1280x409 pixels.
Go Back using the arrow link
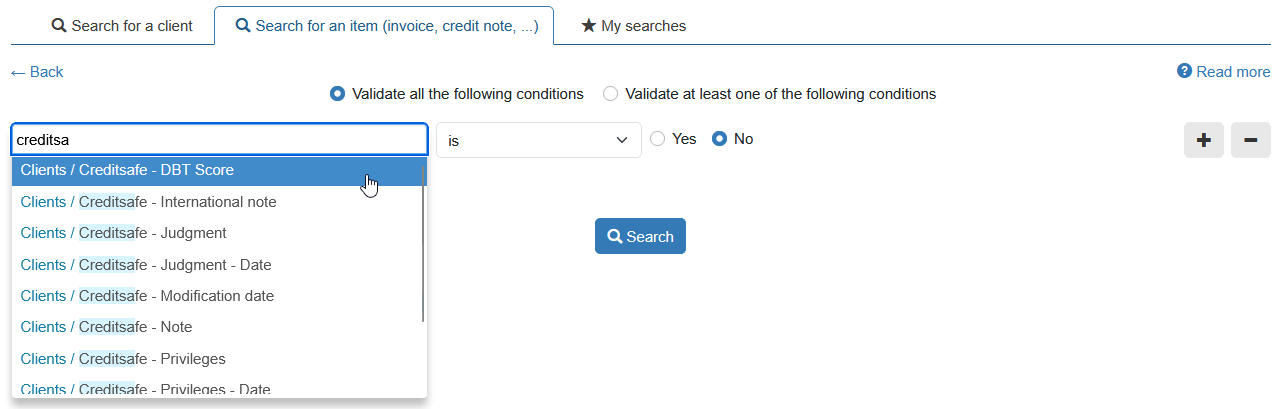click(37, 72)
